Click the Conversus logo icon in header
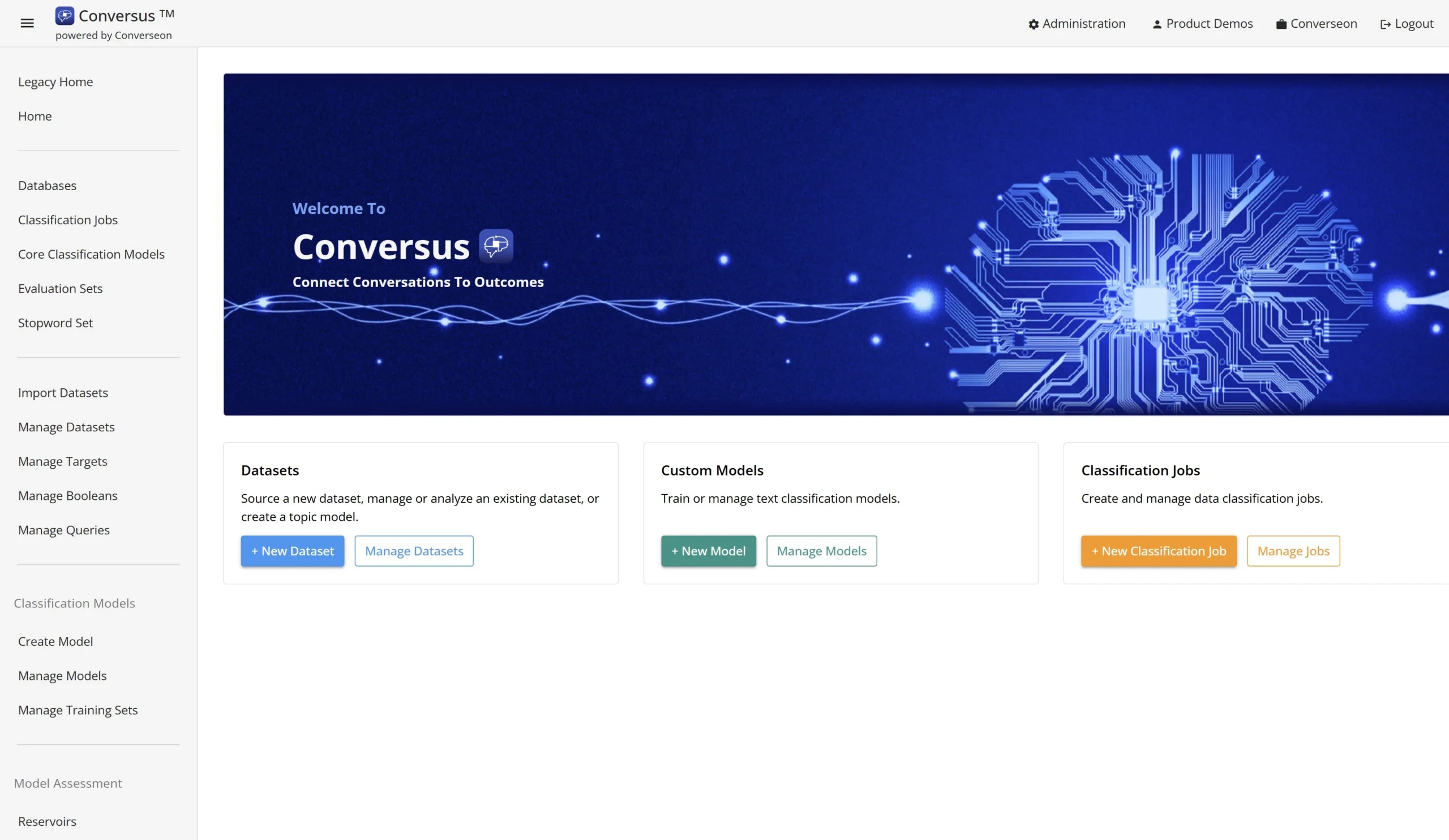This screenshot has height=840, width=1449. pos(65,15)
